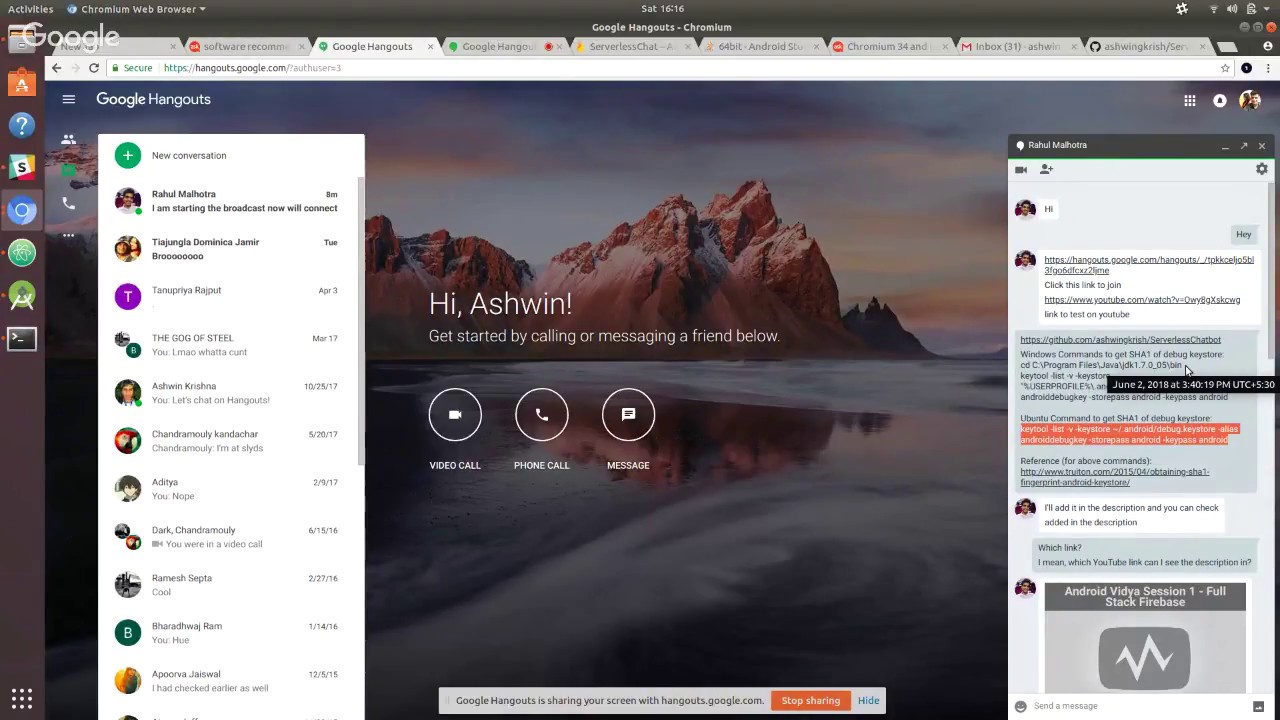The height and width of the screenshot is (720, 1280).
Task: Click the MESSAGE round button
Action: pyautogui.click(x=628, y=415)
